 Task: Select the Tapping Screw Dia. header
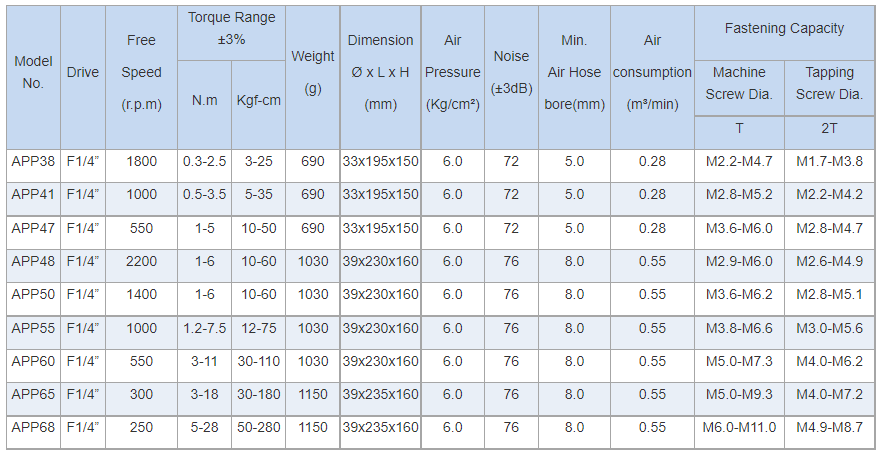point(829,83)
